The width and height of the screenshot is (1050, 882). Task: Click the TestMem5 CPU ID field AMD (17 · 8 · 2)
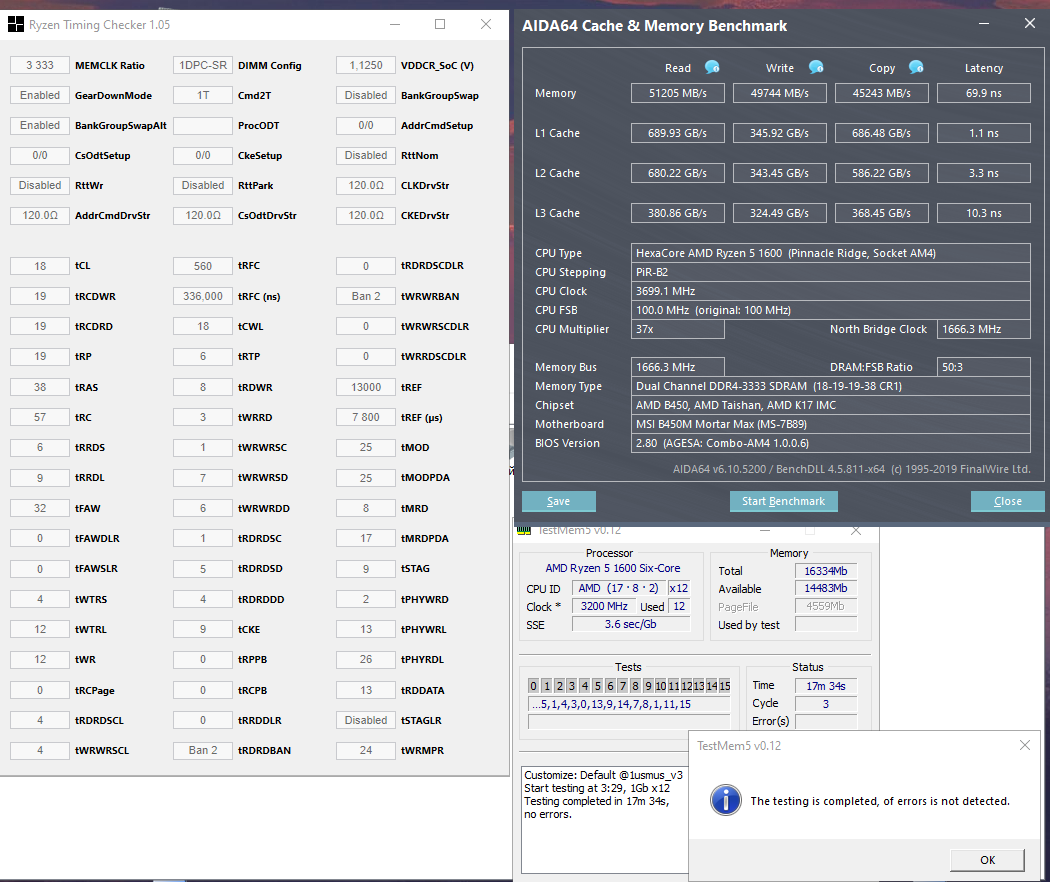coord(618,588)
